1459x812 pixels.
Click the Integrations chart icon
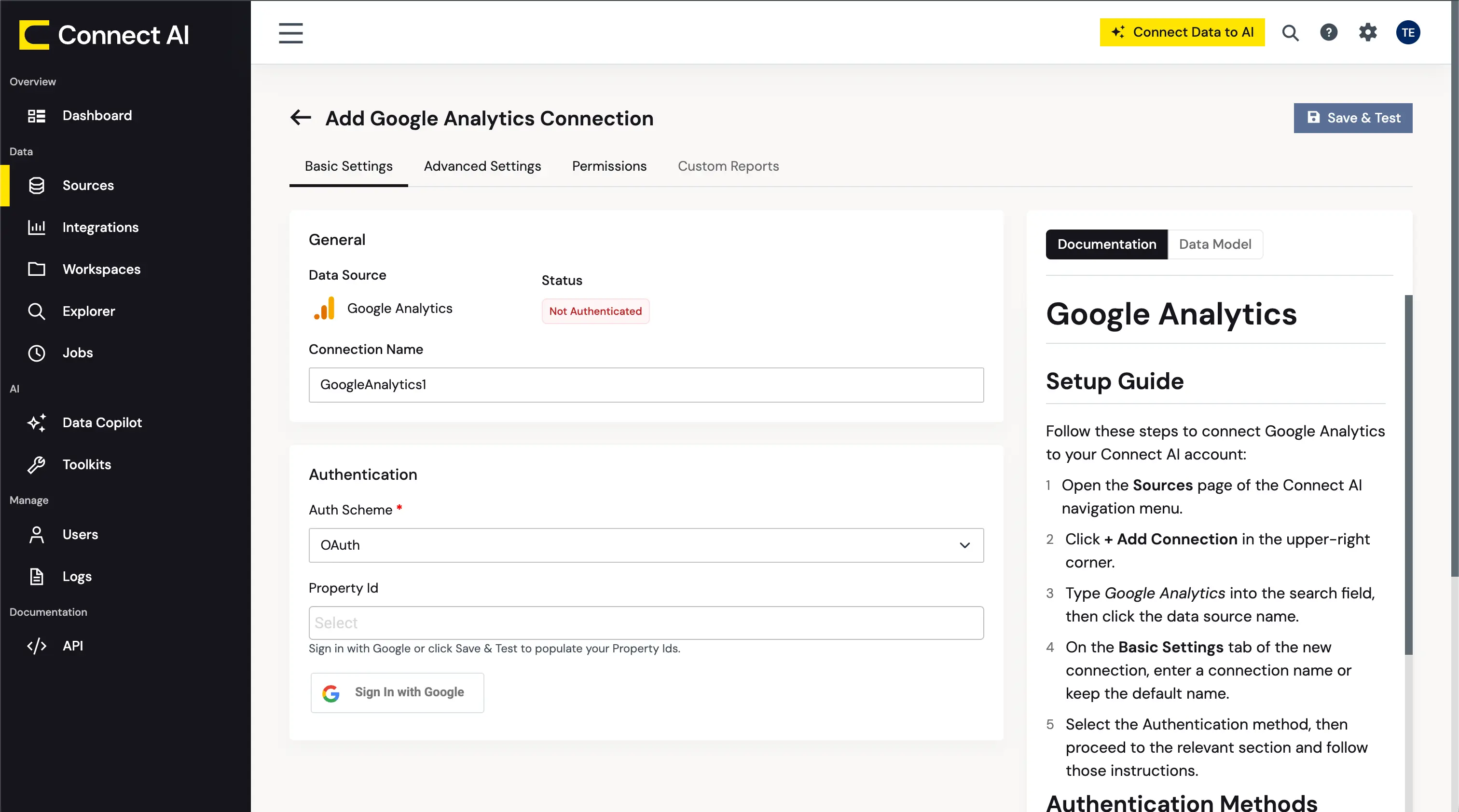37,228
